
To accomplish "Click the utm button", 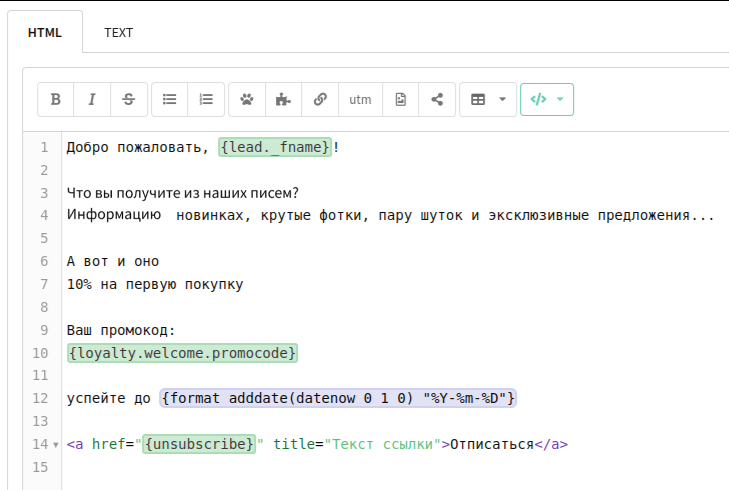I will coord(360,99).
